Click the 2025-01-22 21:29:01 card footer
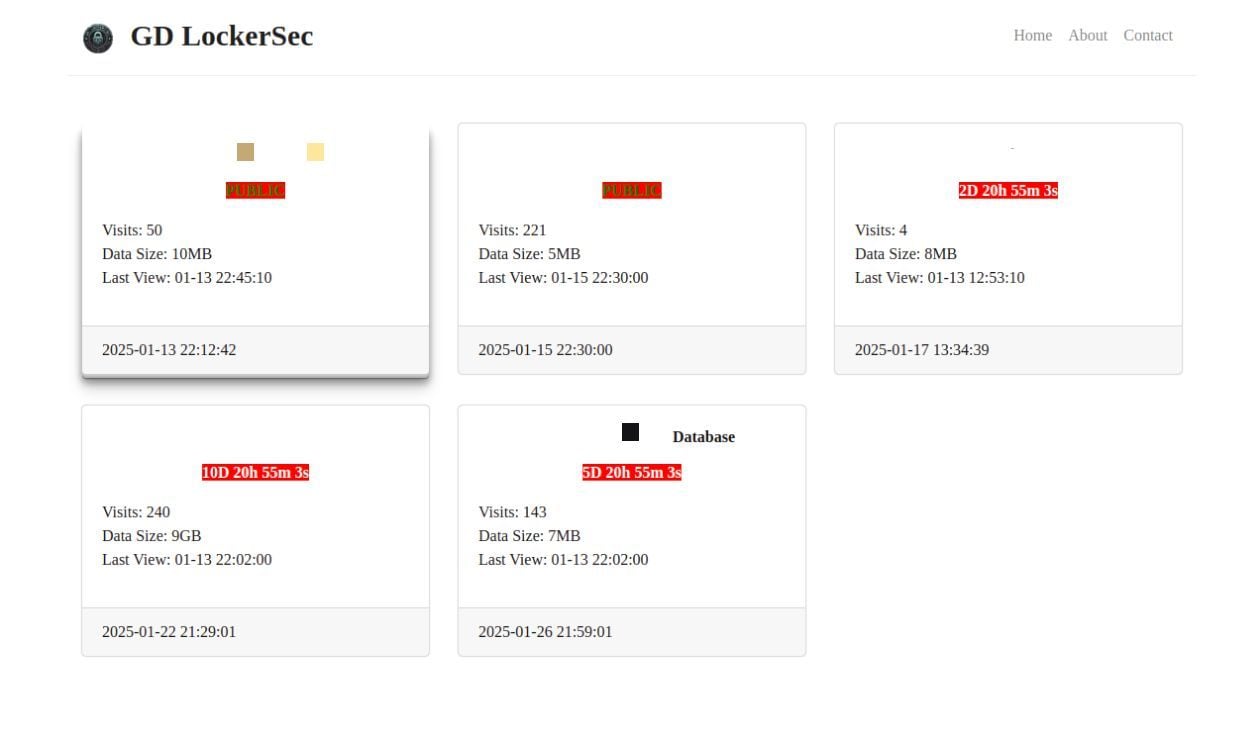The width and height of the screenshot is (1259, 730). pyautogui.click(x=255, y=632)
